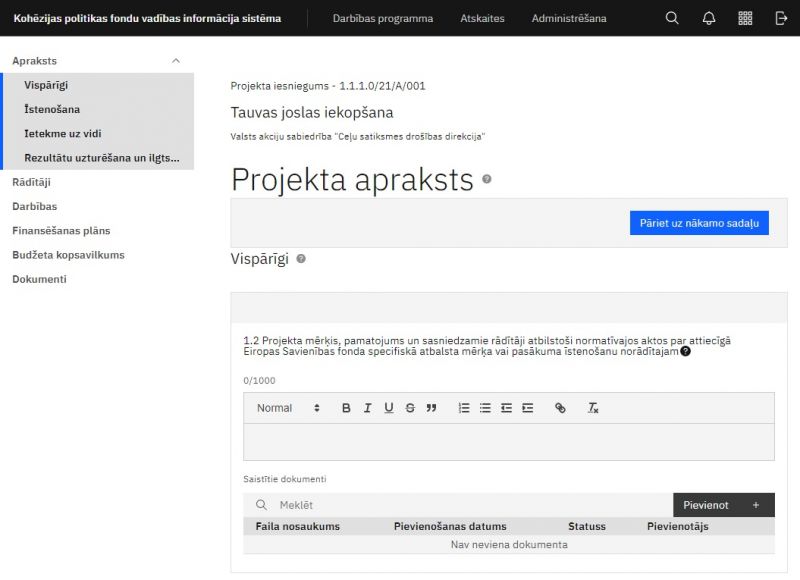
Task: Open help tooltip next to Projekta apraksts
Action: [487, 181]
